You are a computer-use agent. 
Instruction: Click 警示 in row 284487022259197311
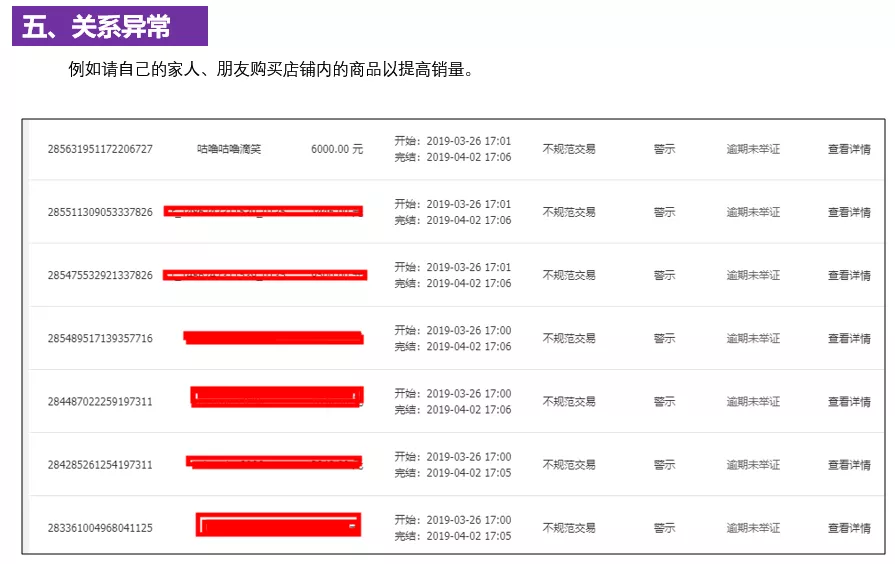click(x=664, y=402)
